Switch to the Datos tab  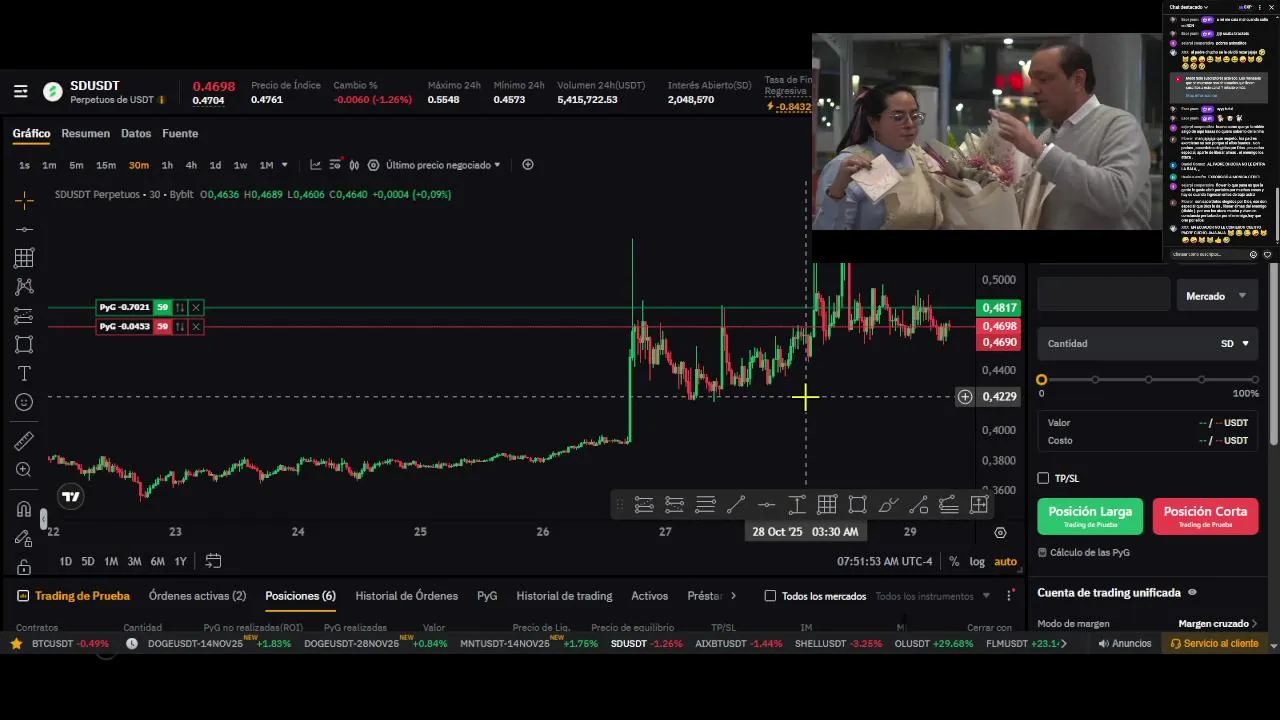[x=136, y=133]
